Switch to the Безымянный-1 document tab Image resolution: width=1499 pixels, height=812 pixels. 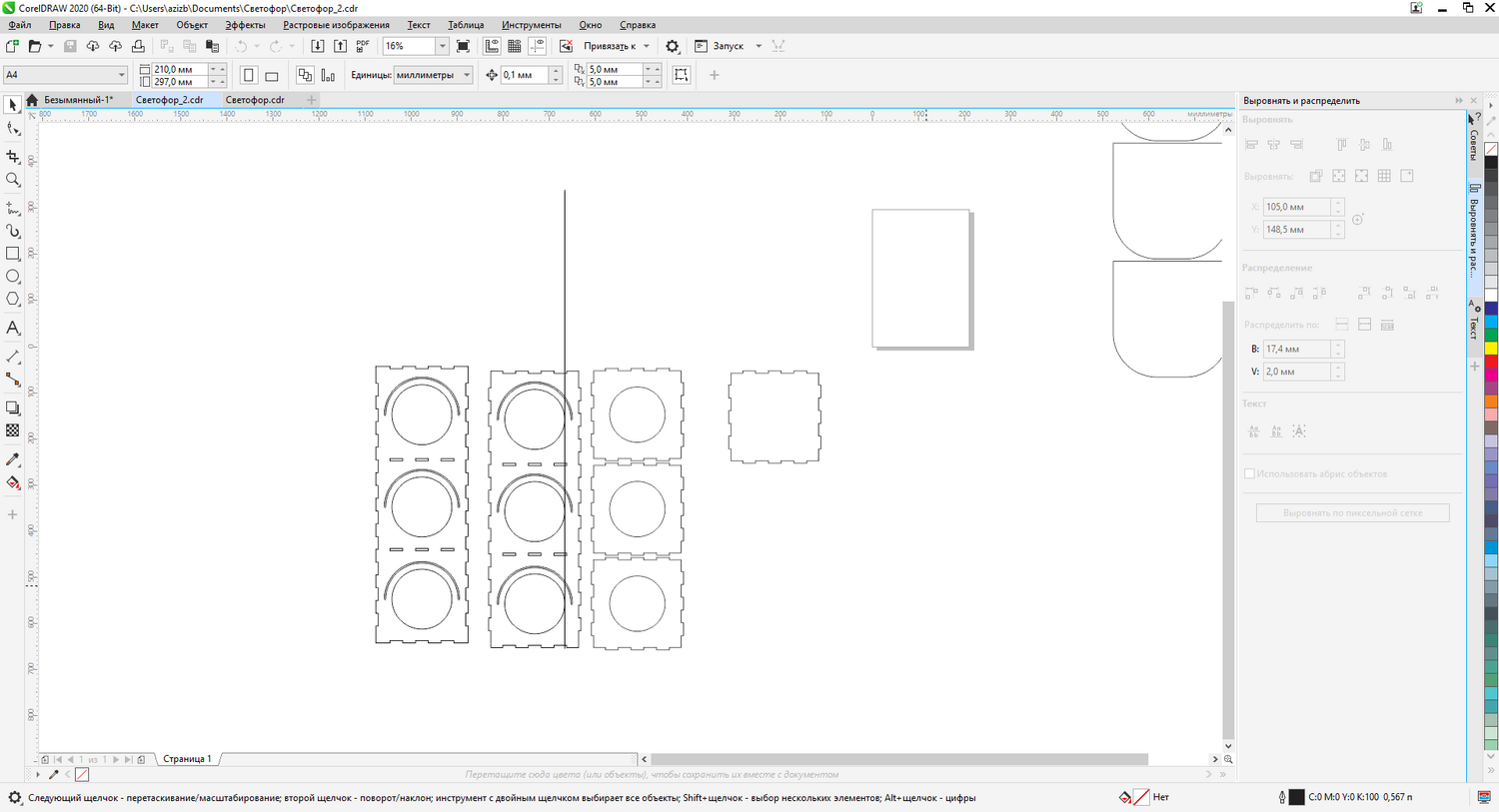78,100
